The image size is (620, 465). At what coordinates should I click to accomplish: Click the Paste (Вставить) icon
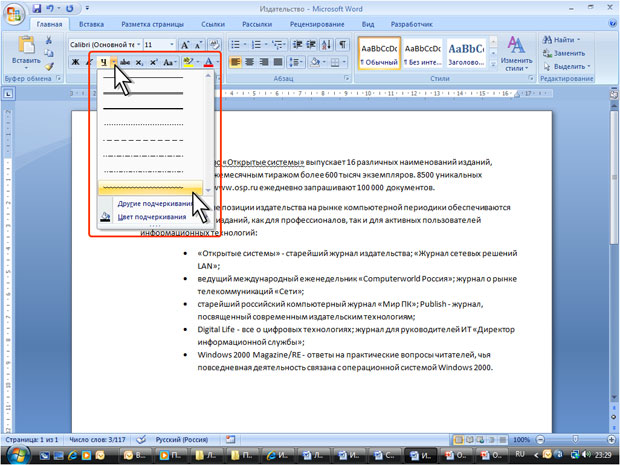(x=26, y=44)
